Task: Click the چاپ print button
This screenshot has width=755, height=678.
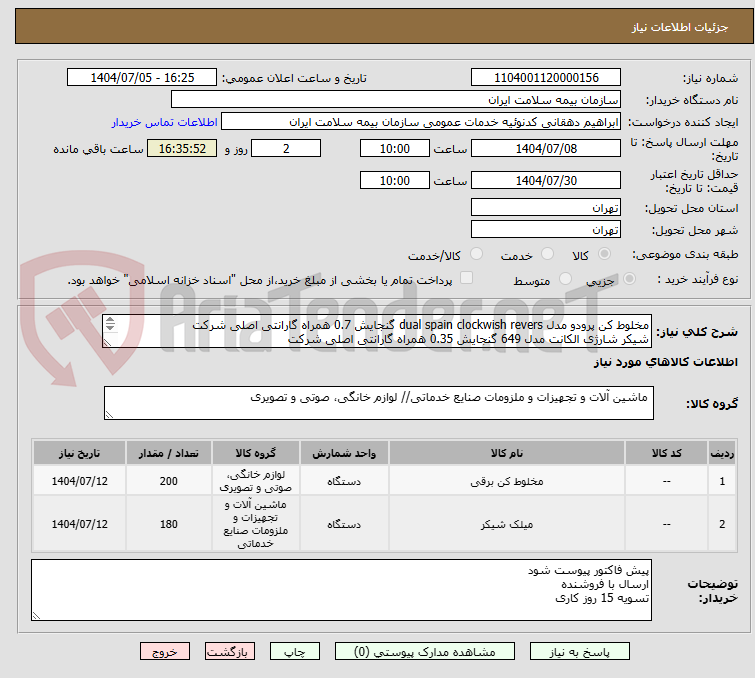Action: click(294, 652)
